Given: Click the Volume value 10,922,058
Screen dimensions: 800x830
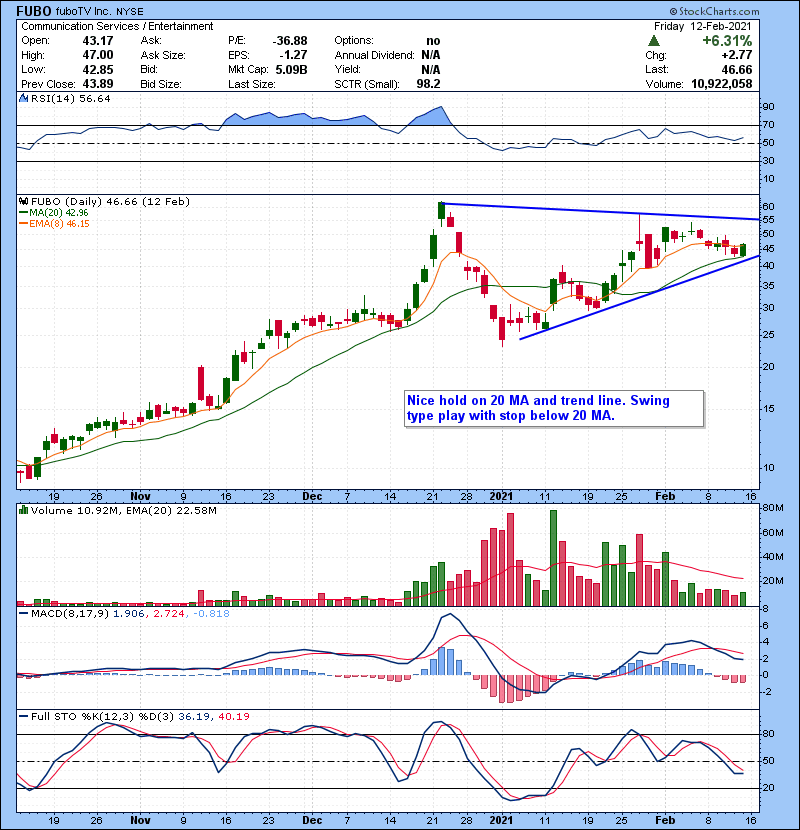Looking at the screenshot, I should point(722,84).
